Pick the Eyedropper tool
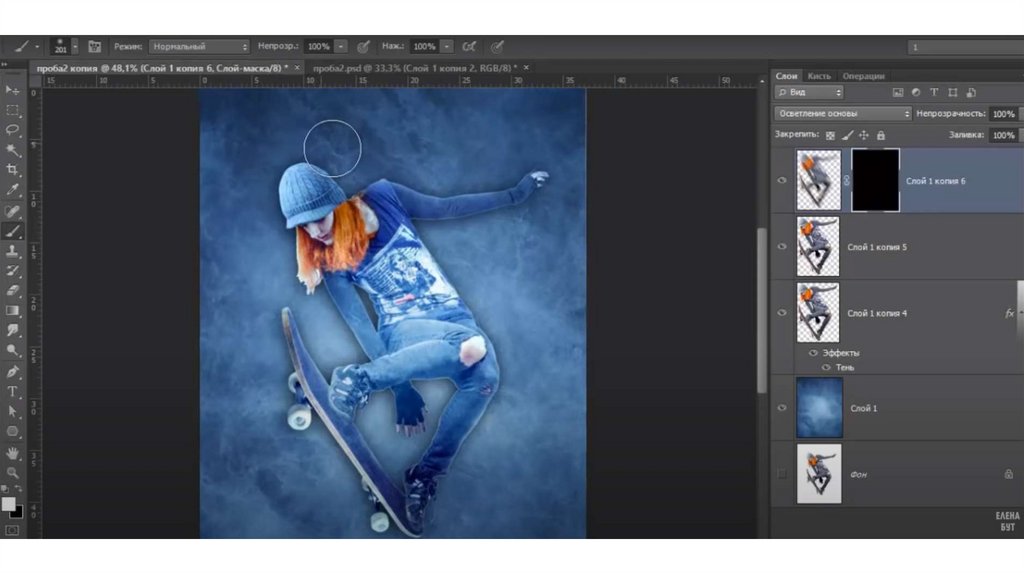This screenshot has width=1024, height=574. click(13, 190)
